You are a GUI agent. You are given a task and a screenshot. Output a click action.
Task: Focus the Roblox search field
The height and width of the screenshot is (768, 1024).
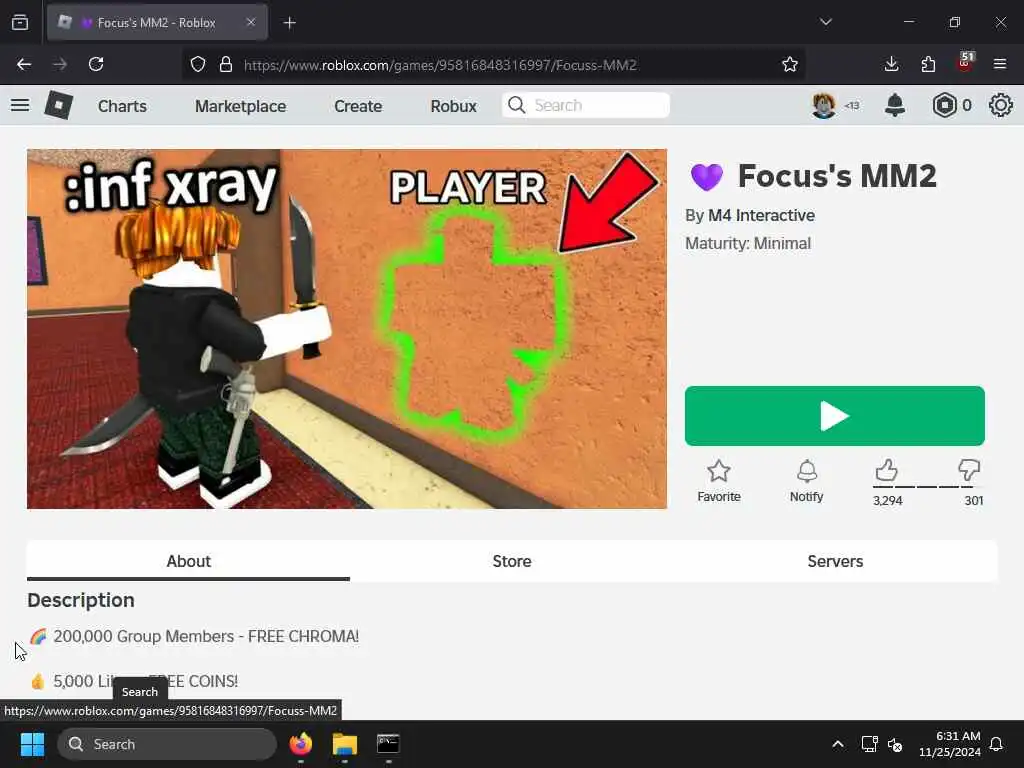586,105
